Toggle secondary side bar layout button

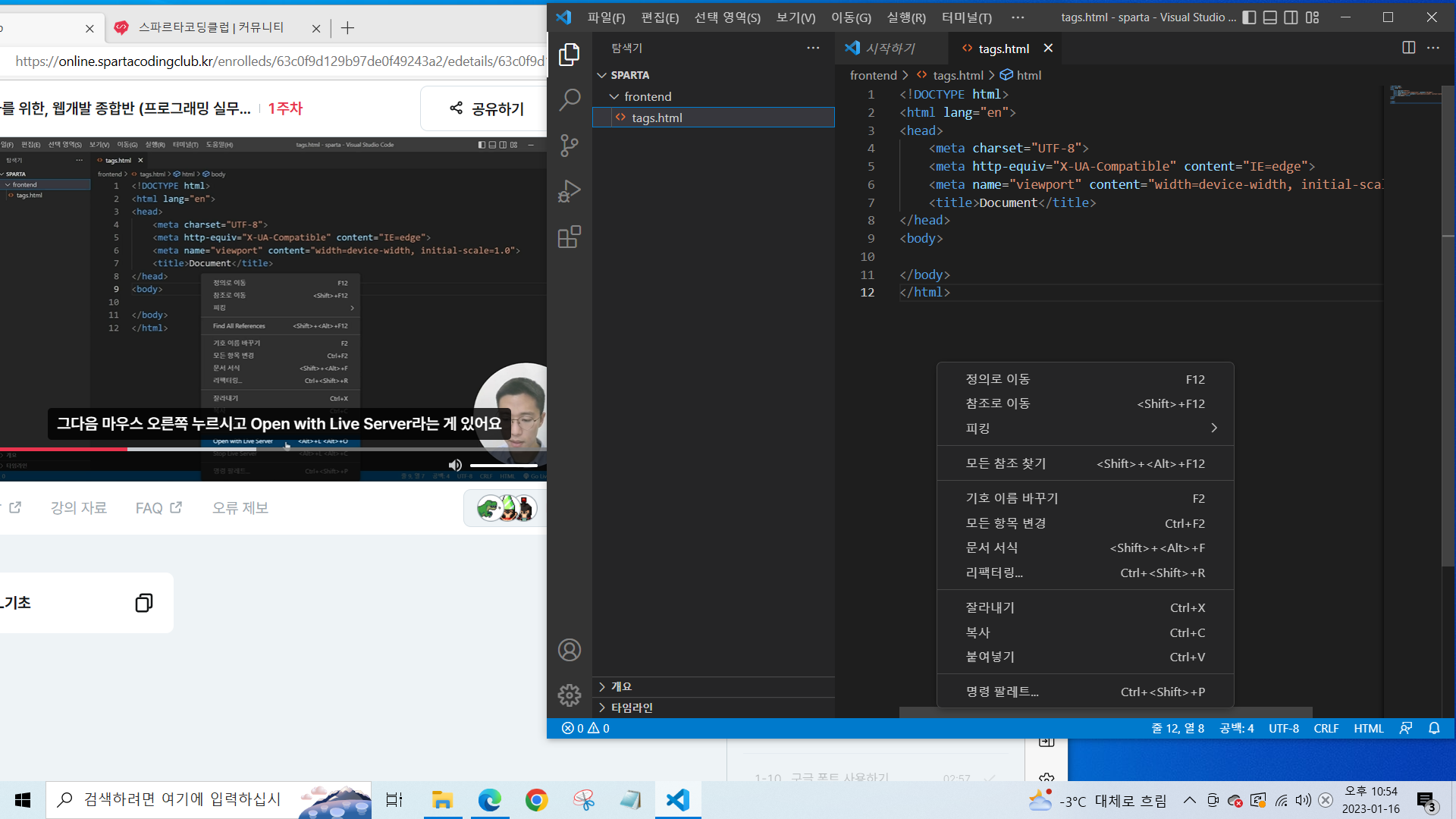pyautogui.click(x=1291, y=17)
